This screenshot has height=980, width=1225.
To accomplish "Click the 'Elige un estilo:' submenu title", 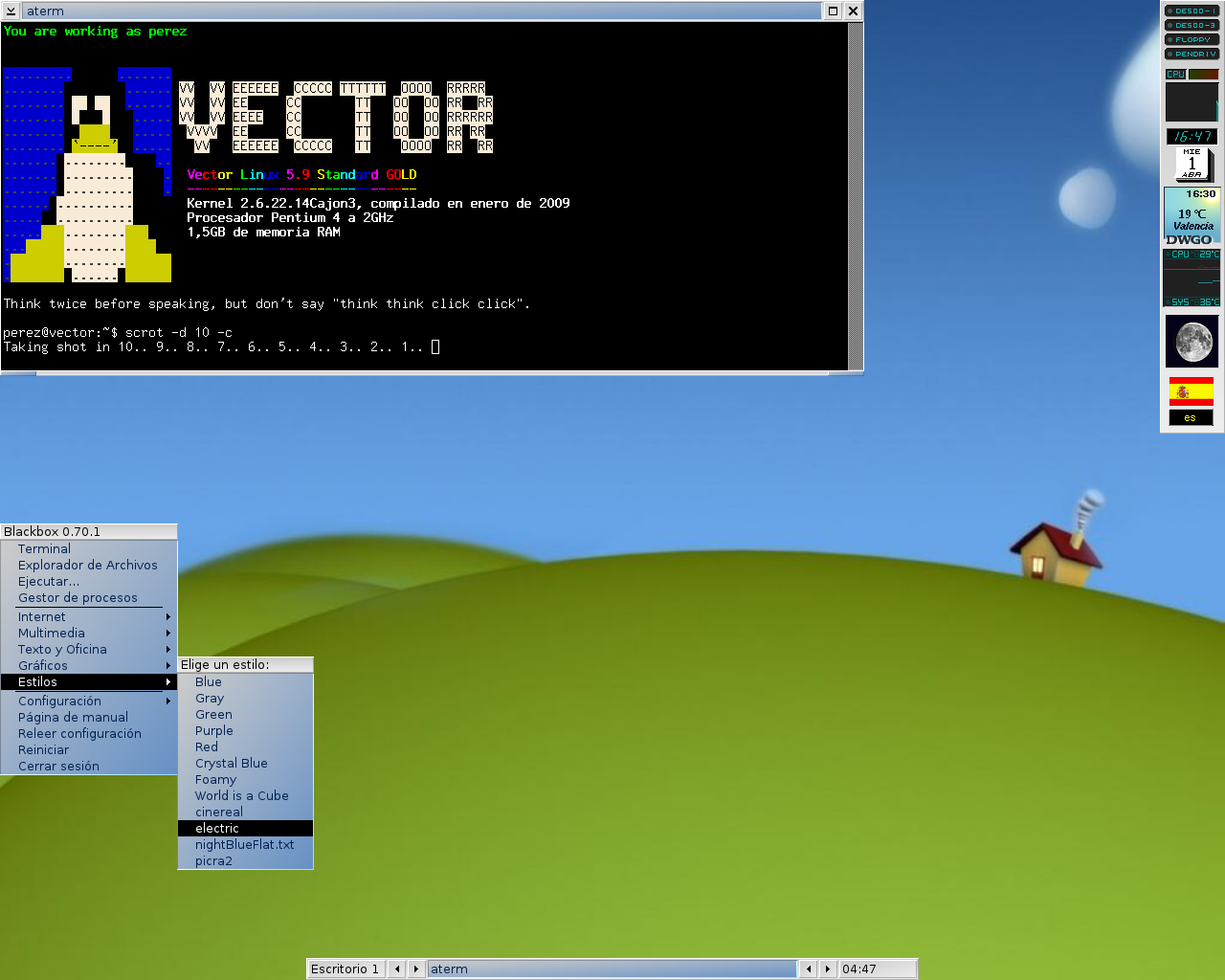I will (x=246, y=664).
